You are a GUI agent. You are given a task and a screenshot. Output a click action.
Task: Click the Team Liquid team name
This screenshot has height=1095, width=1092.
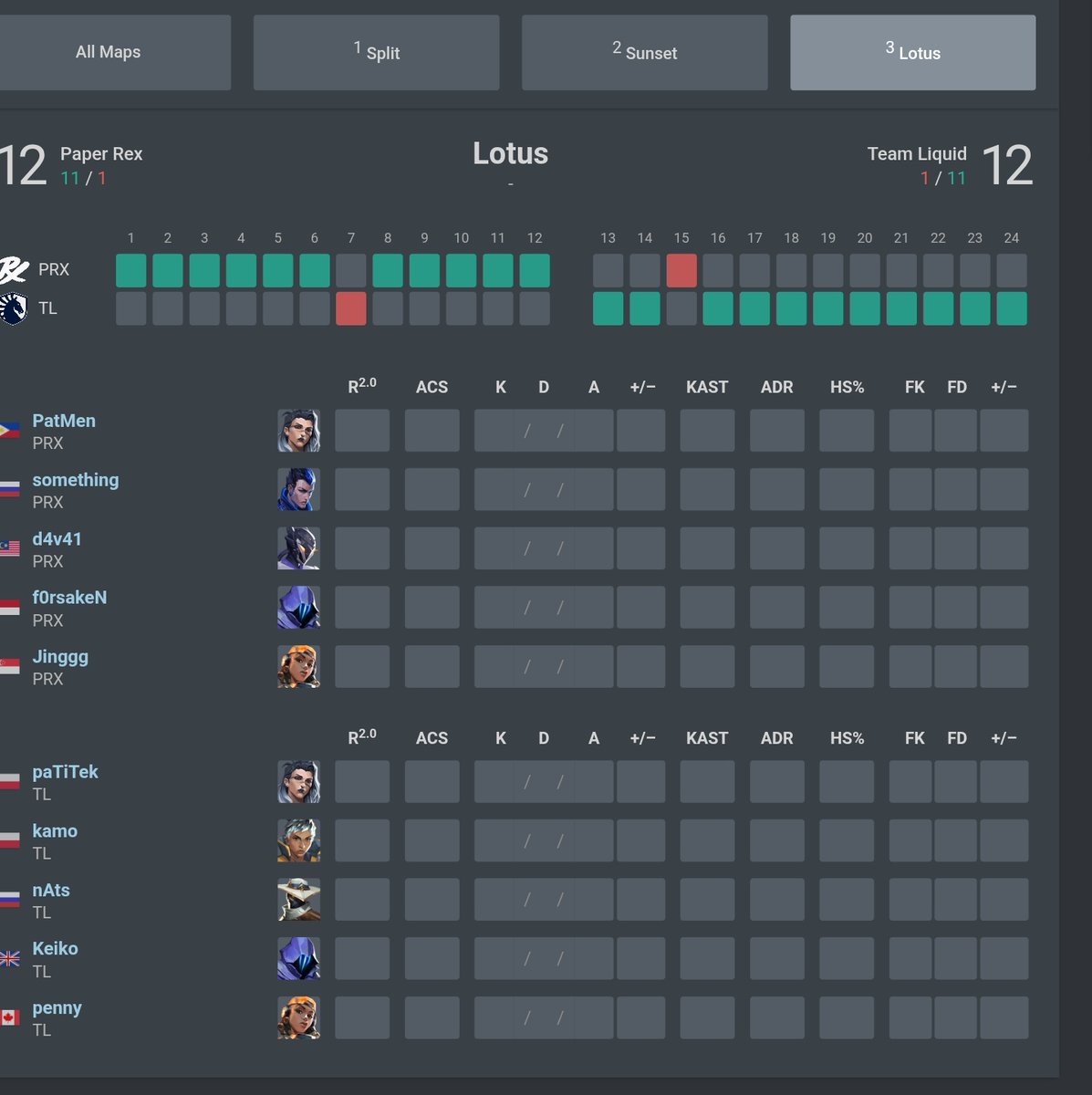point(917,154)
